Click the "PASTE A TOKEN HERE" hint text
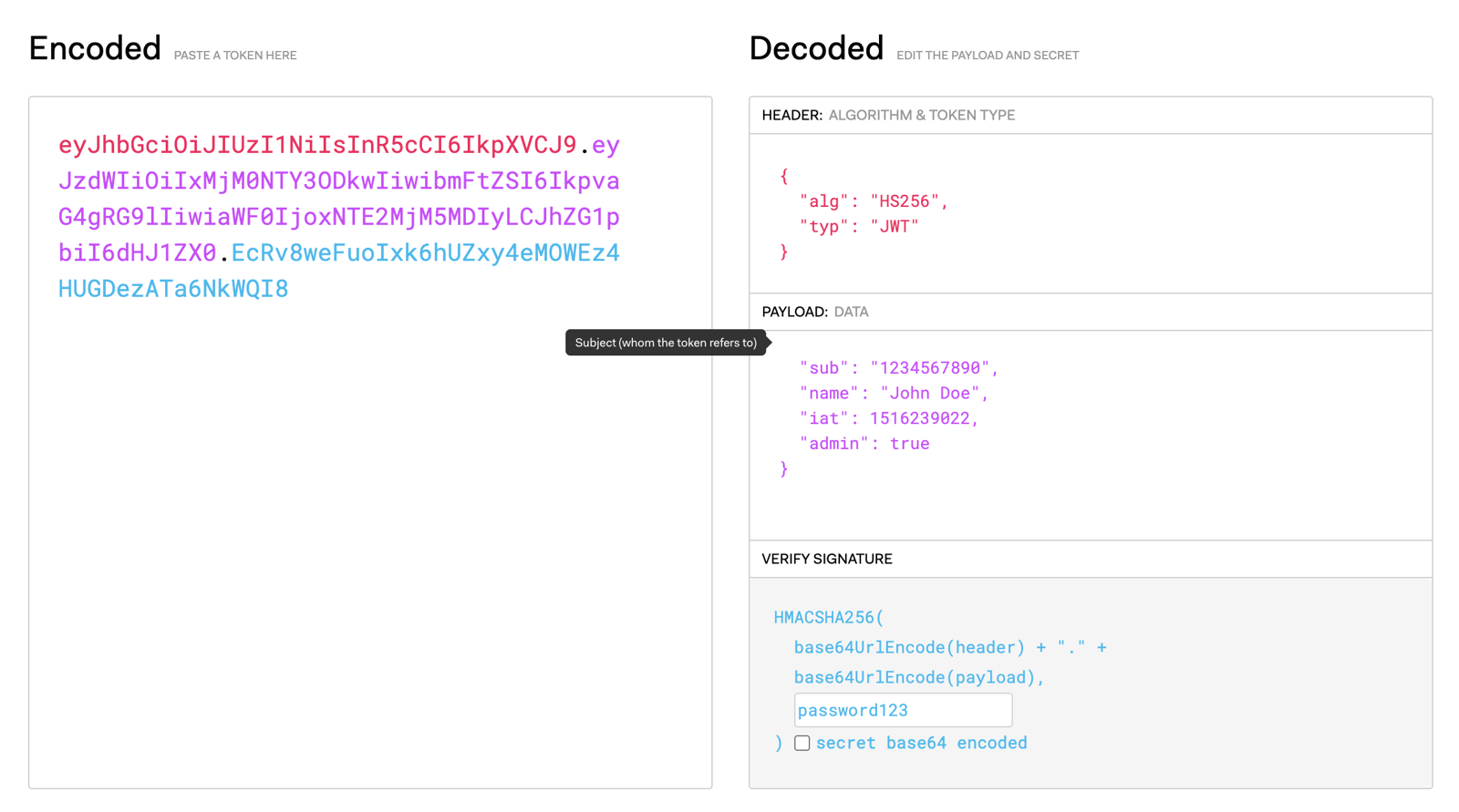The width and height of the screenshot is (1459, 812). click(234, 56)
